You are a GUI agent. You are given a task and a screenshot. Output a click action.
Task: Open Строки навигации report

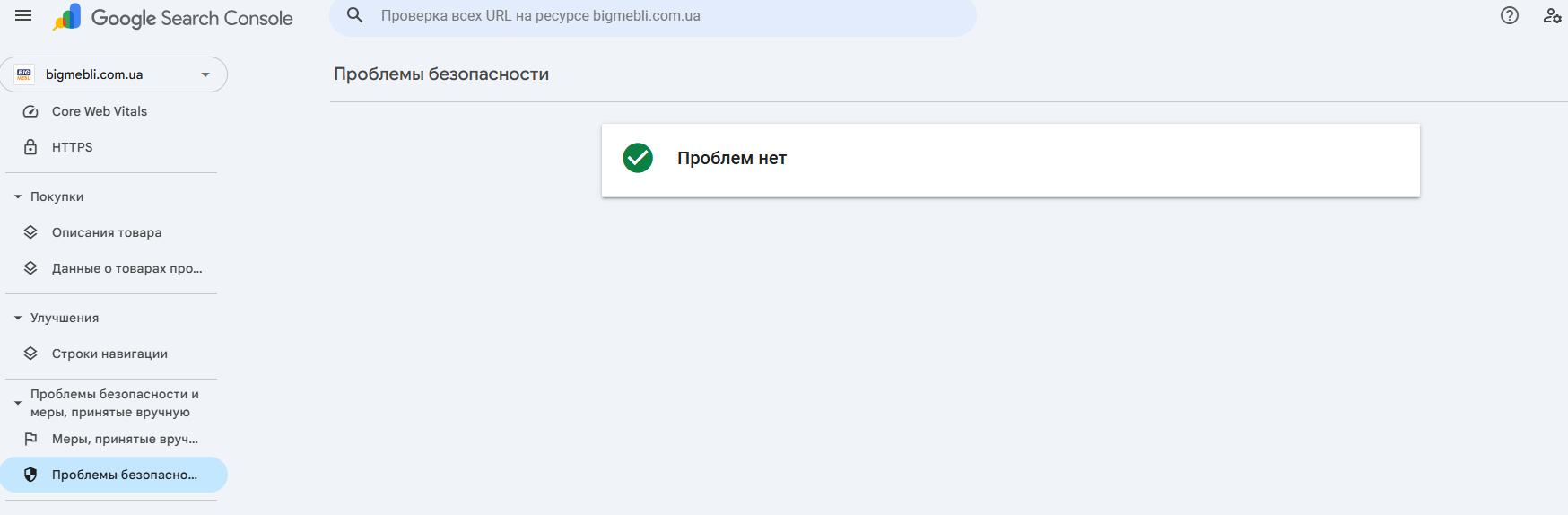(x=109, y=354)
